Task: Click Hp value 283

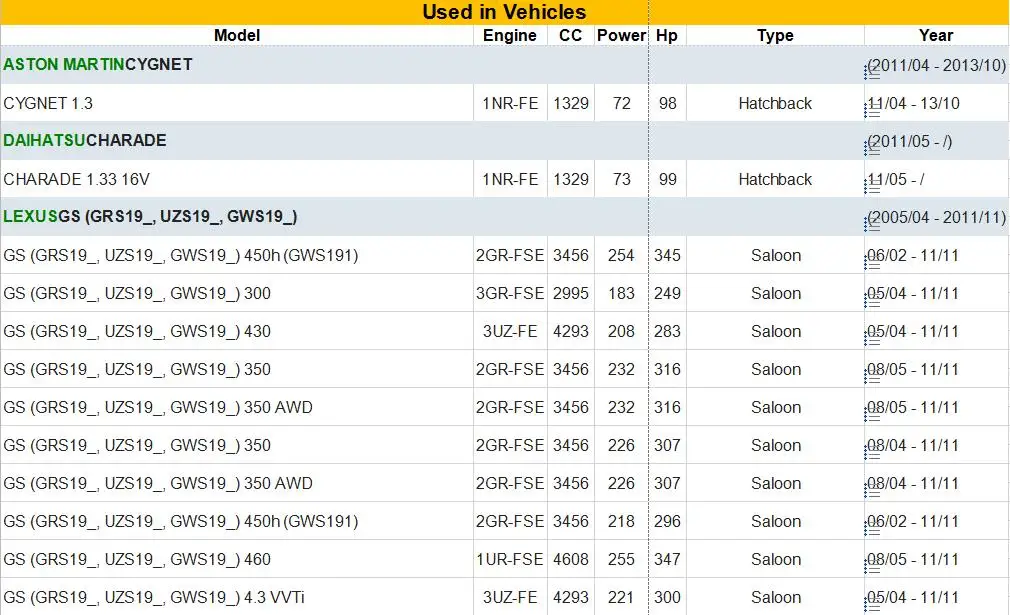Action: pyautogui.click(x=667, y=331)
